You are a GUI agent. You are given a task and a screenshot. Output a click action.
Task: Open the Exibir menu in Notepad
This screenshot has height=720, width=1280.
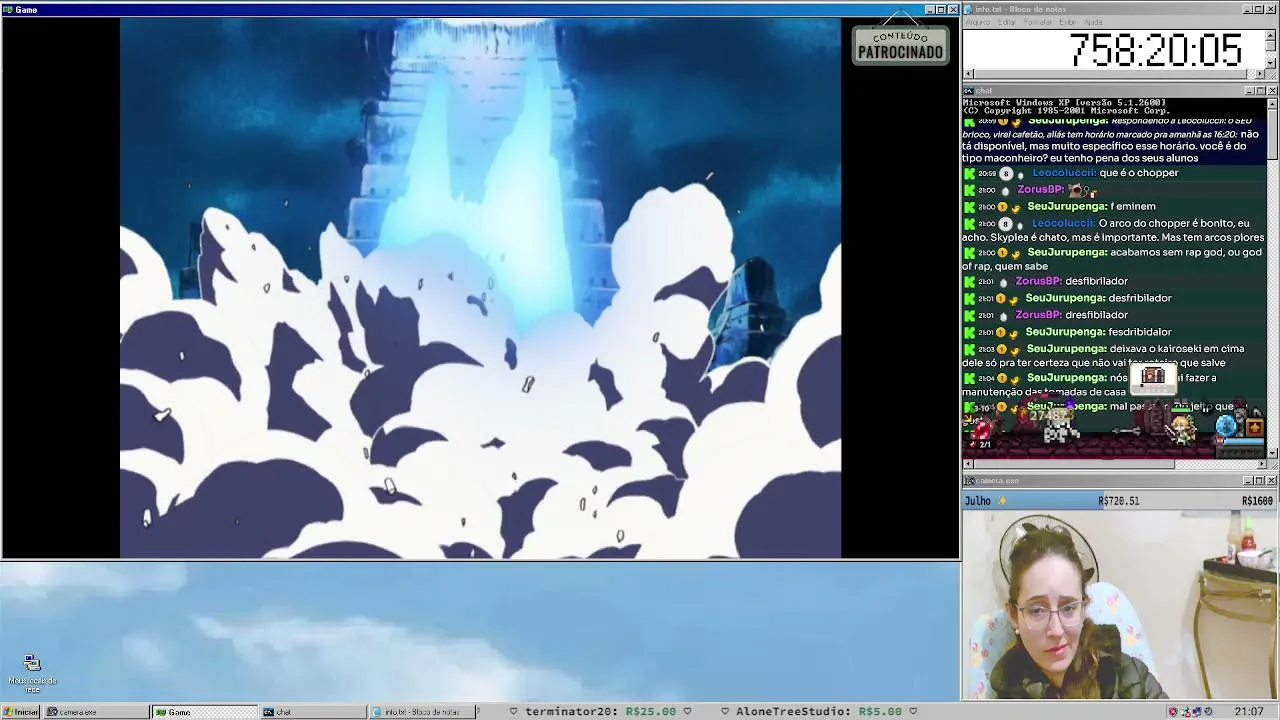1068,22
